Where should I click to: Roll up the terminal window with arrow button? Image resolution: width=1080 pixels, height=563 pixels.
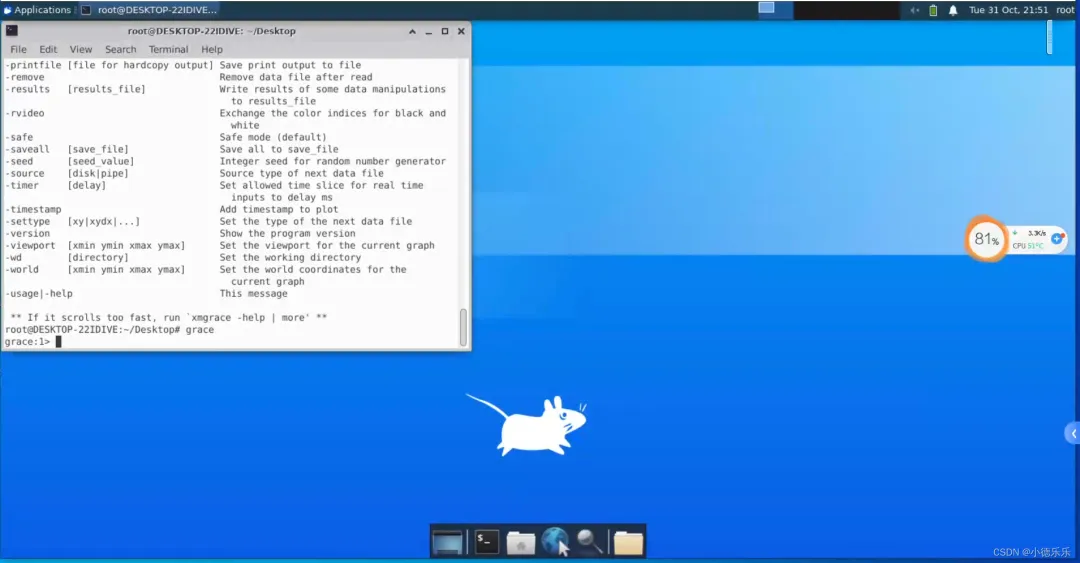412,32
